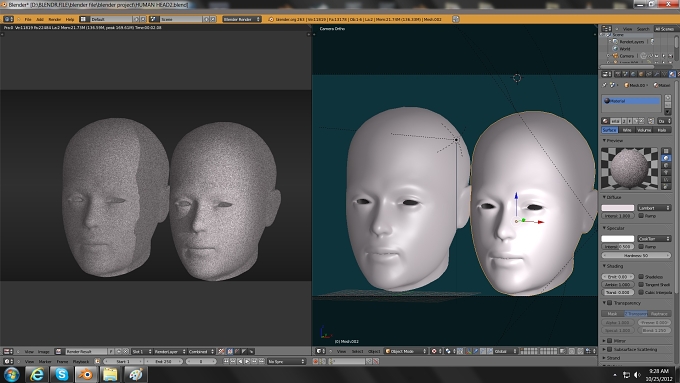Click the white Specular color swatch
Viewport: 680px width, 383px height.
[x=618, y=239]
